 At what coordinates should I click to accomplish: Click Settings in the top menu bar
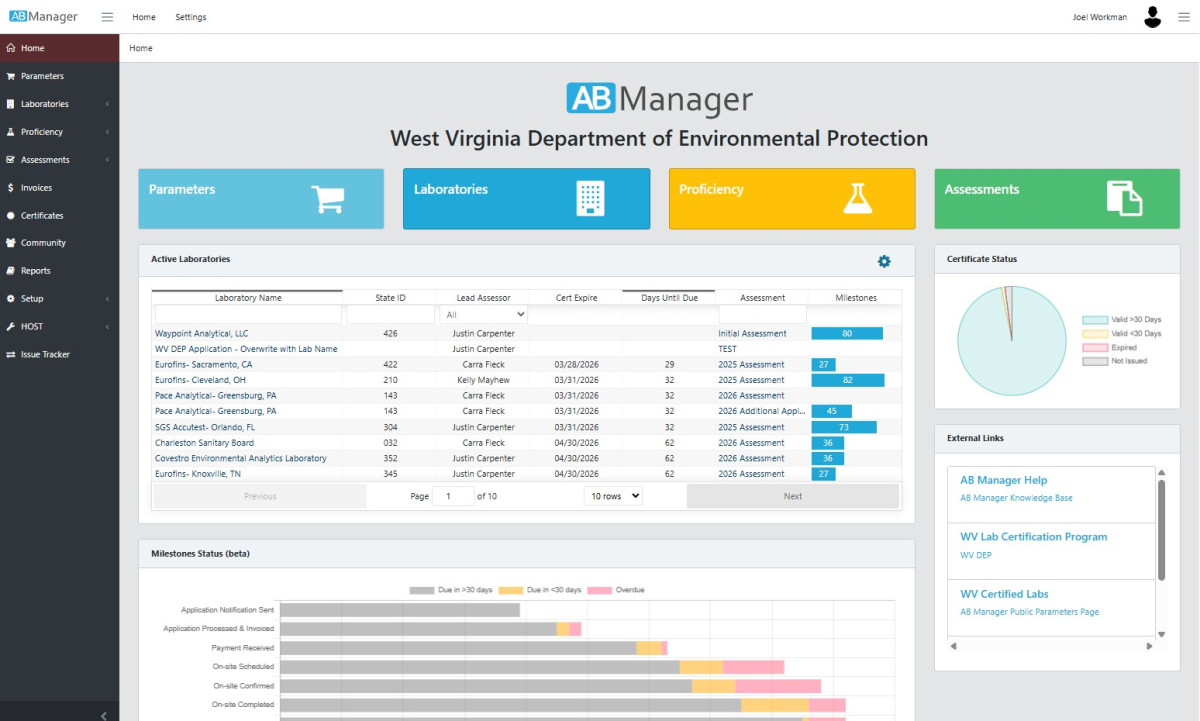(x=191, y=17)
